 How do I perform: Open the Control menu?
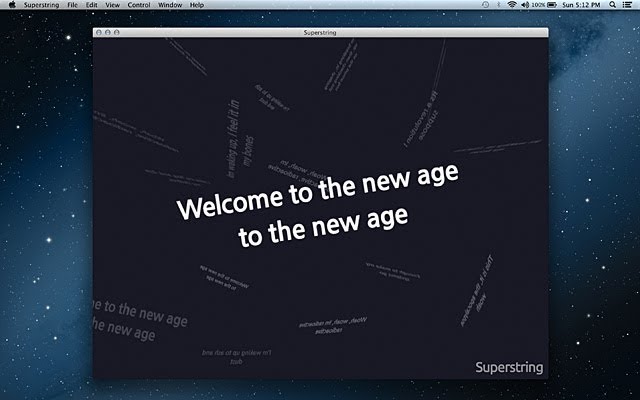pos(139,5)
